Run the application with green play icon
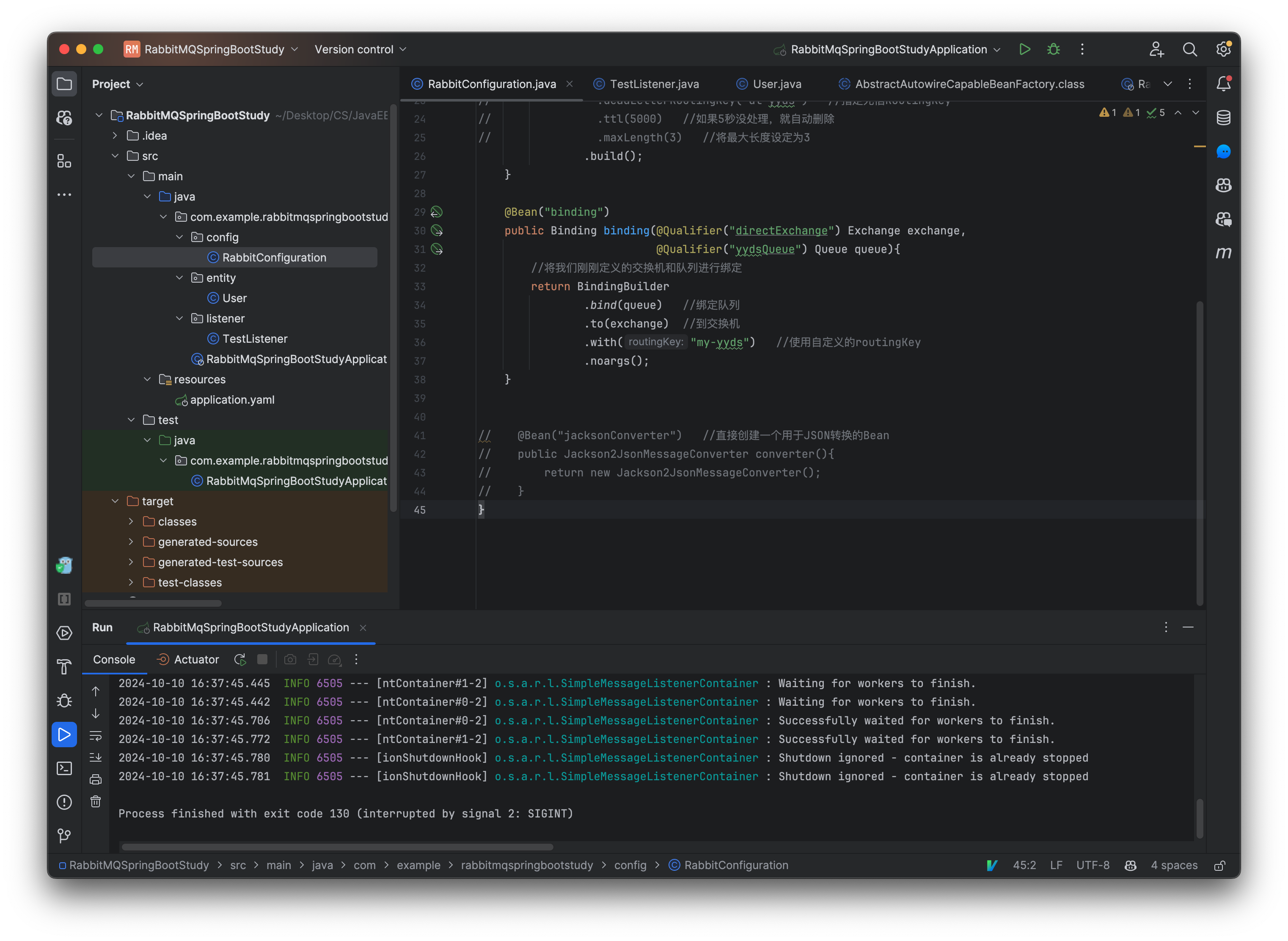This screenshot has height=941, width=1288. tap(1024, 50)
